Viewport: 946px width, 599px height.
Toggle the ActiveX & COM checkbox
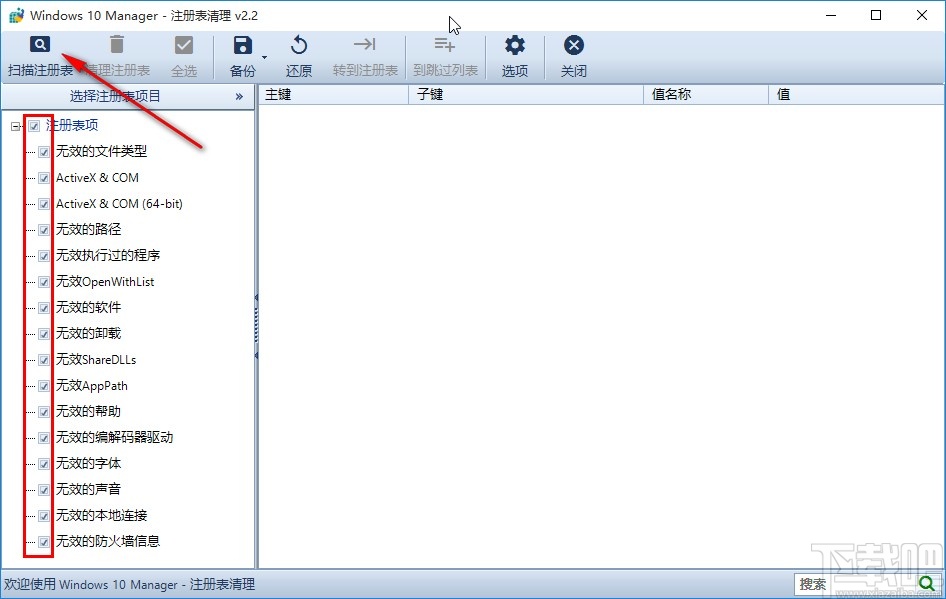tap(43, 177)
